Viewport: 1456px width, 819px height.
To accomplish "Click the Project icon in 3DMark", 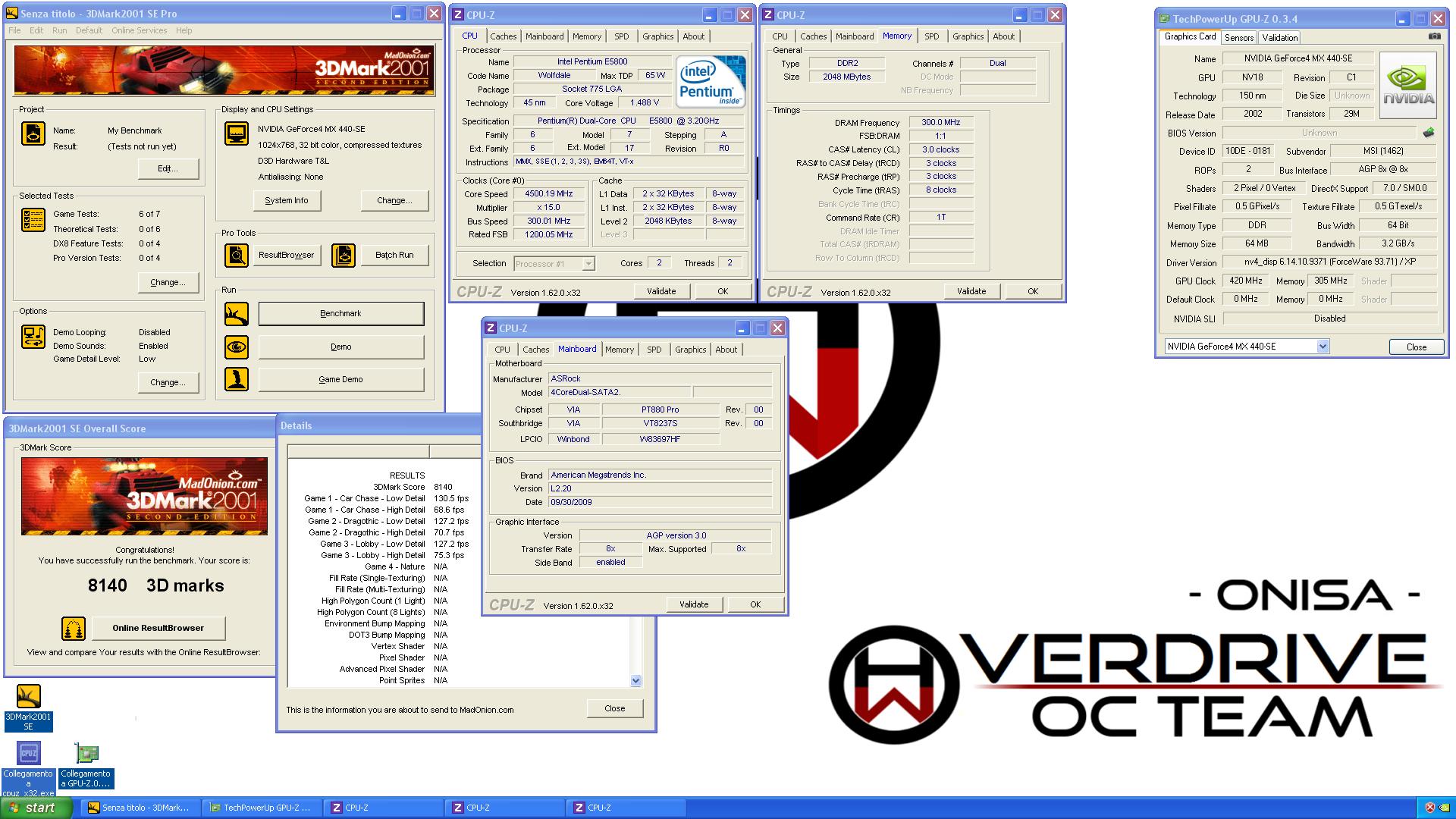I will coord(33,133).
